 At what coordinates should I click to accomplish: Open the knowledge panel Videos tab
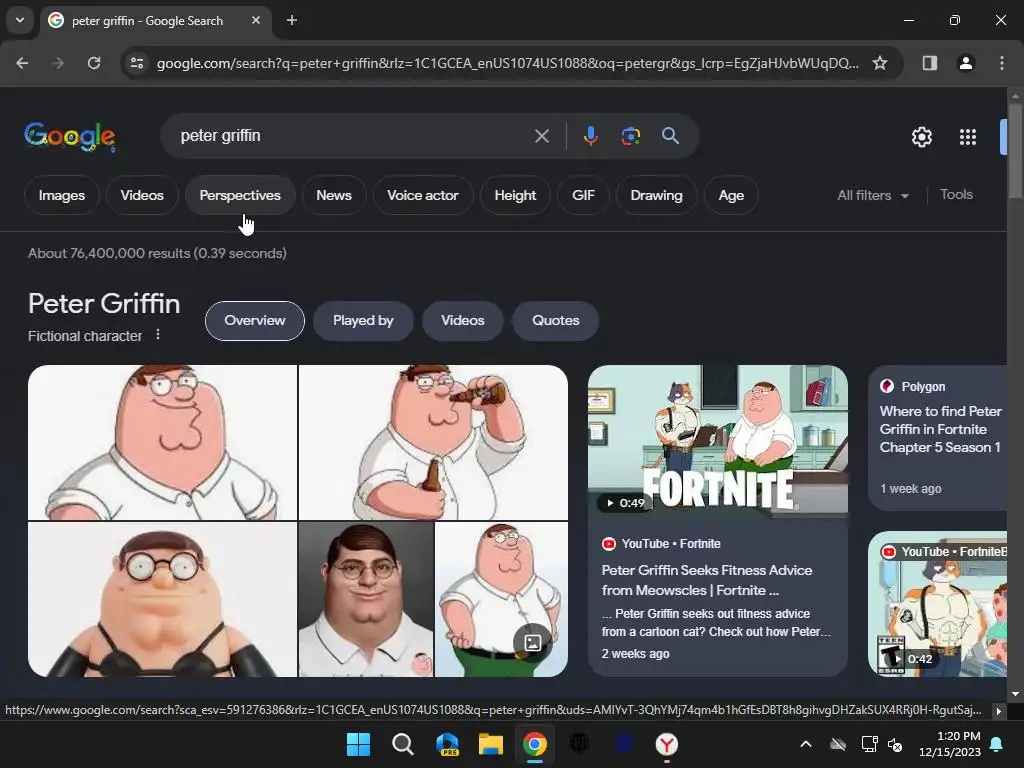462,321
